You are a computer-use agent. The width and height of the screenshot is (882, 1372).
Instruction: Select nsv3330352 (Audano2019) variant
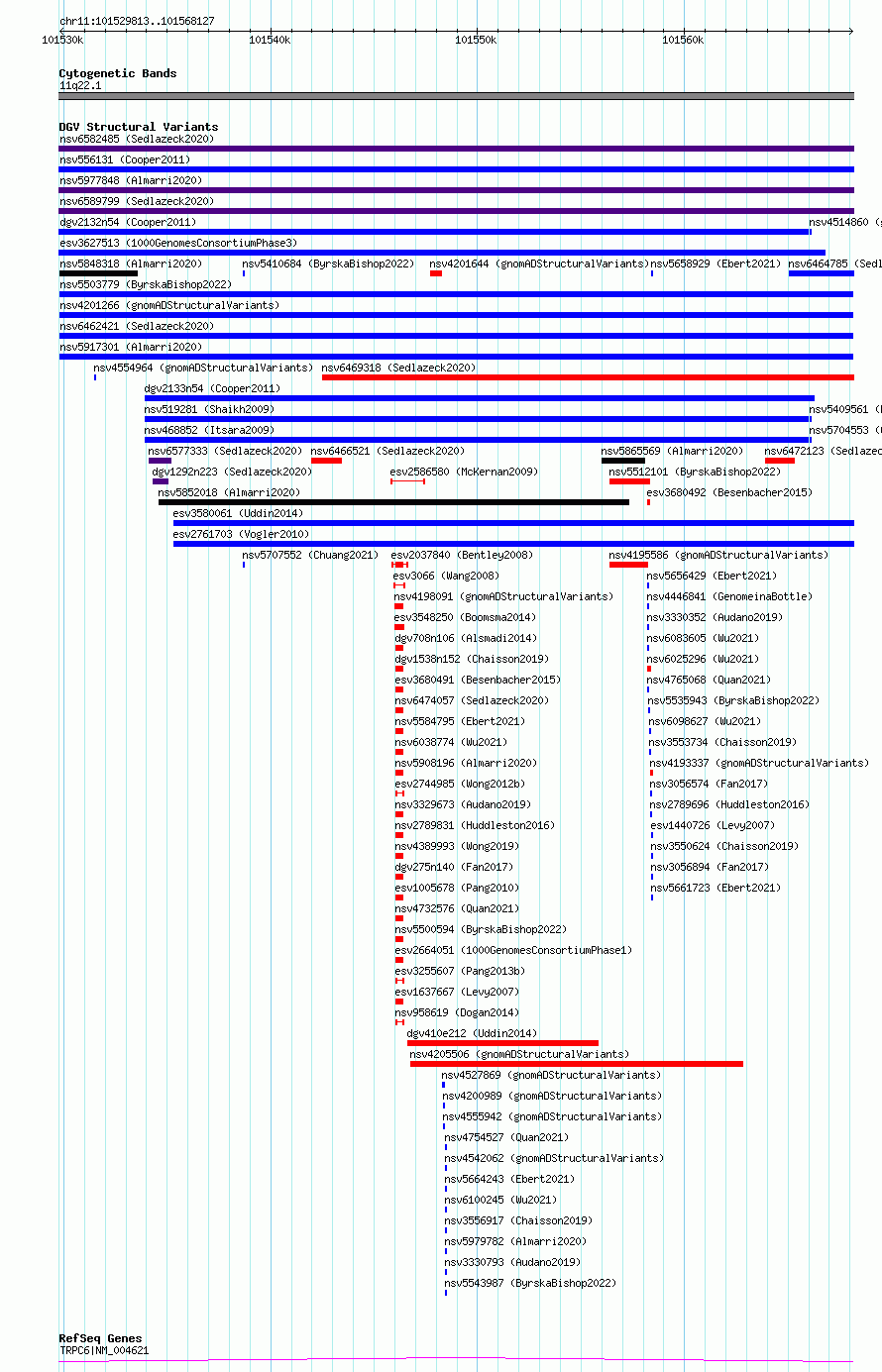click(x=715, y=617)
